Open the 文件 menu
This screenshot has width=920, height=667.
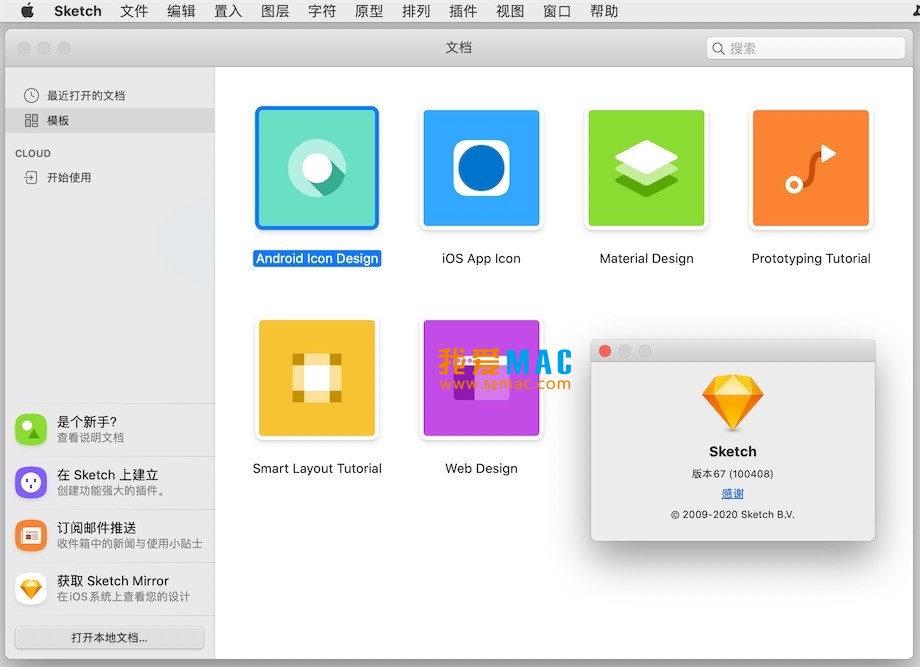134,11
